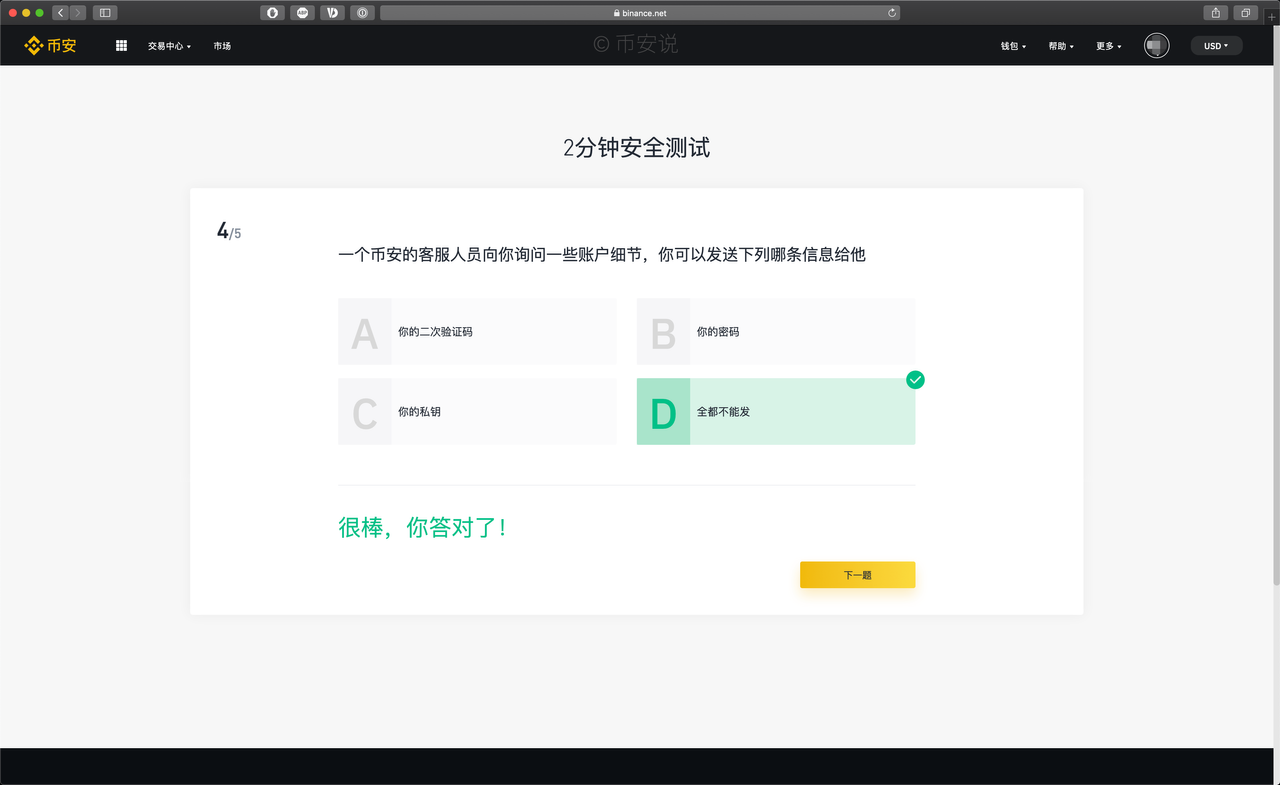Click the 下一题 next question button
This screenshot has height=785, width=1280.
[857, 575]
